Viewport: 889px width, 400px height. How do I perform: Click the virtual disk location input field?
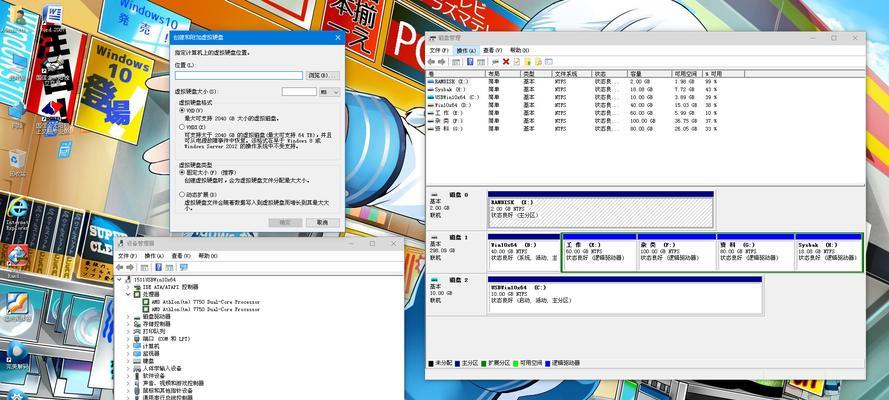coord(239,75)
